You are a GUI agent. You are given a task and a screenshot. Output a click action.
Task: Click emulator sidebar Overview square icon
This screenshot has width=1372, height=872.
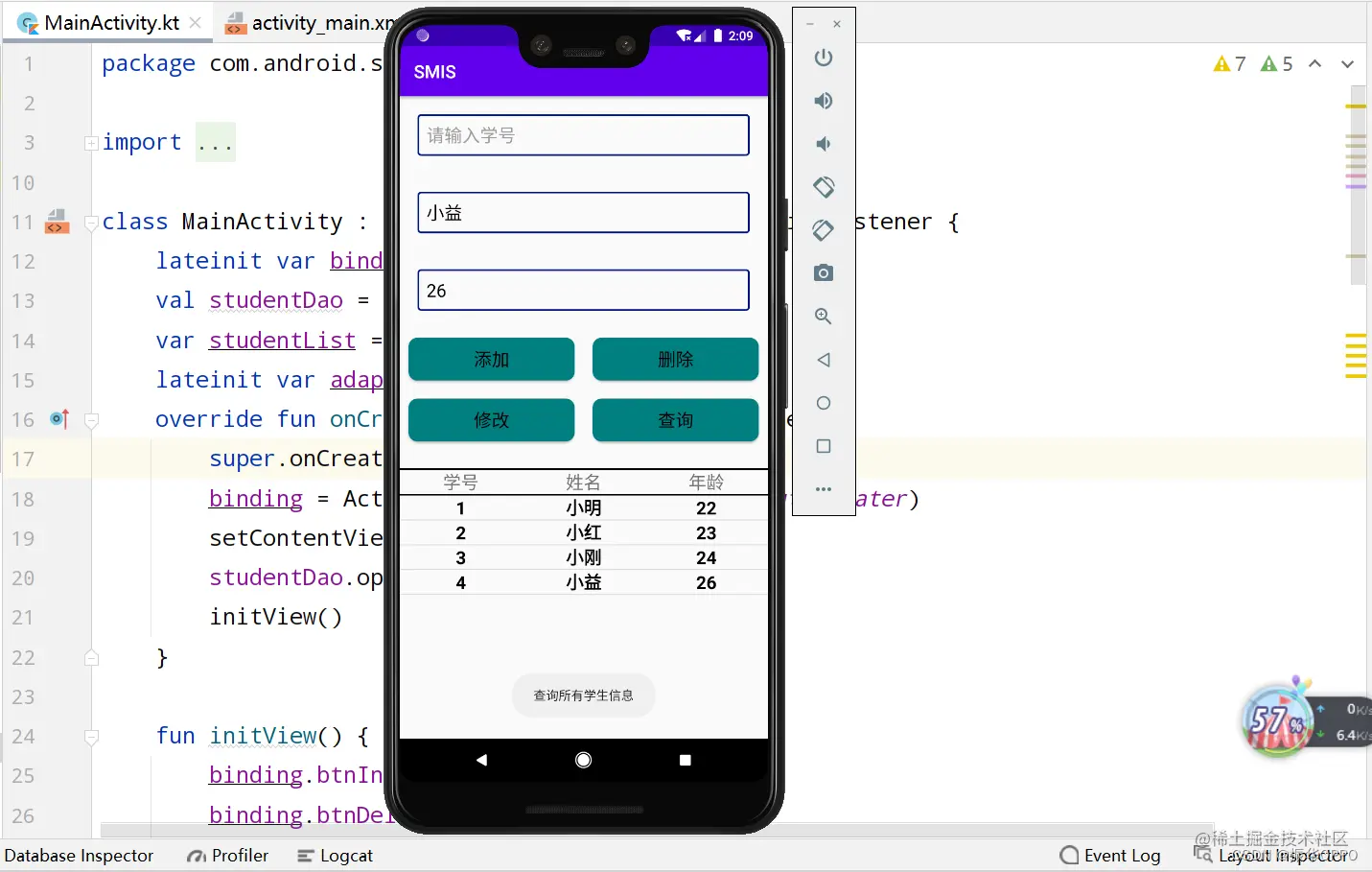tap(823, 446)
